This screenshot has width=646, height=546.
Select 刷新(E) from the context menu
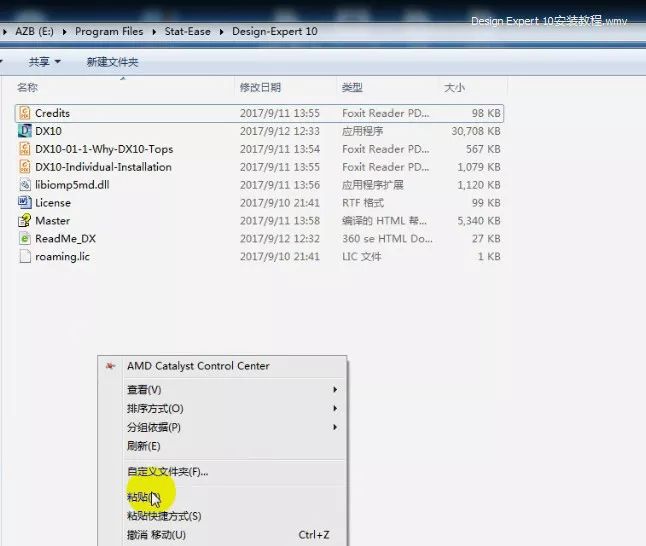222,446
